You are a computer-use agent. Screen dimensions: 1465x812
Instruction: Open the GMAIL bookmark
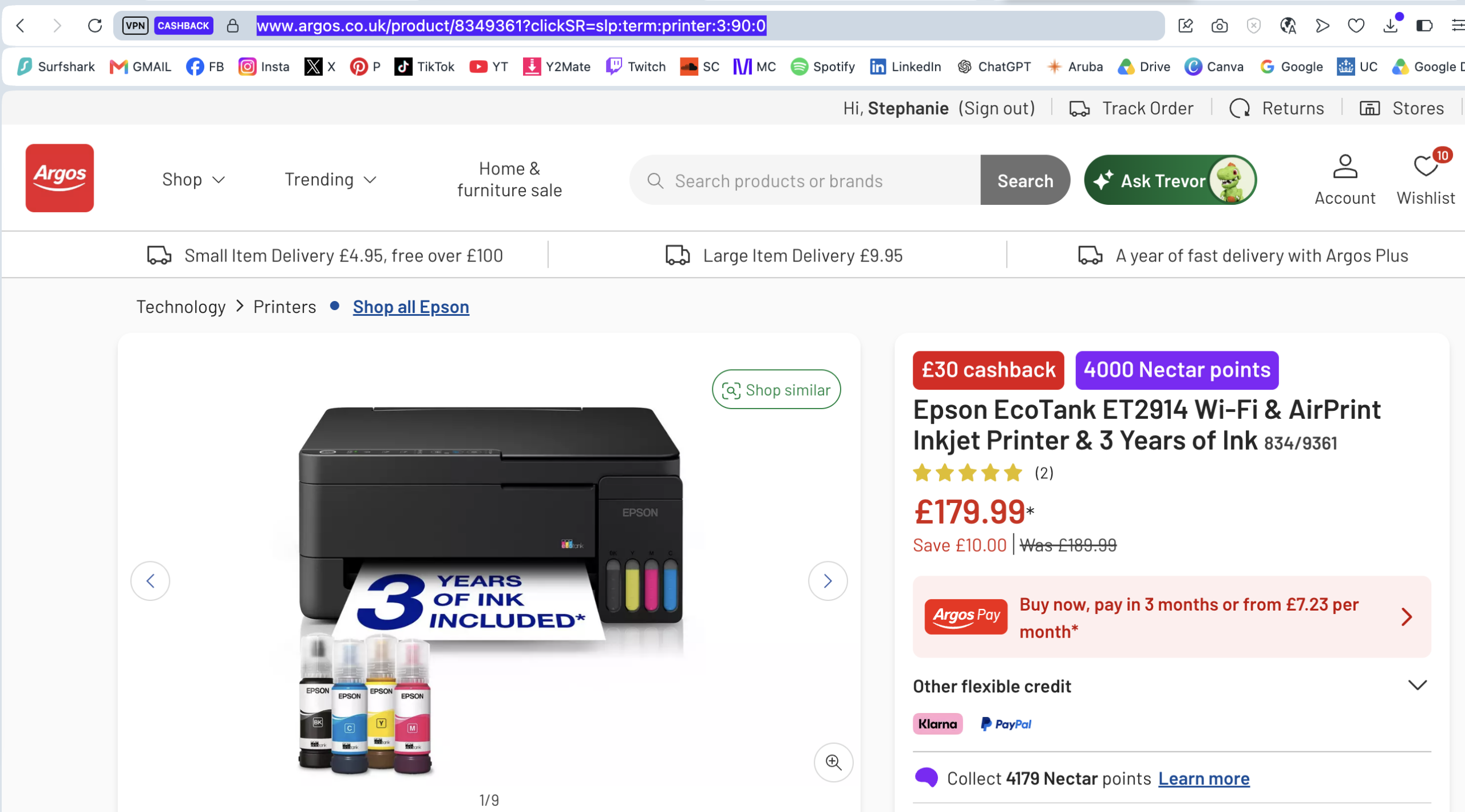point(141,66)
